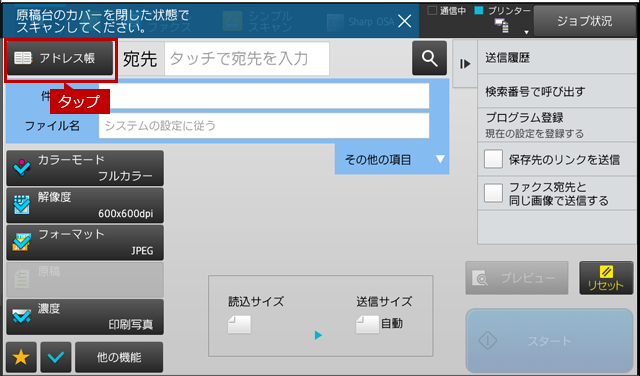Open ジョブ状況 job status
The height and width of the screenshot is (376, 640).
(x=584, y=21)
